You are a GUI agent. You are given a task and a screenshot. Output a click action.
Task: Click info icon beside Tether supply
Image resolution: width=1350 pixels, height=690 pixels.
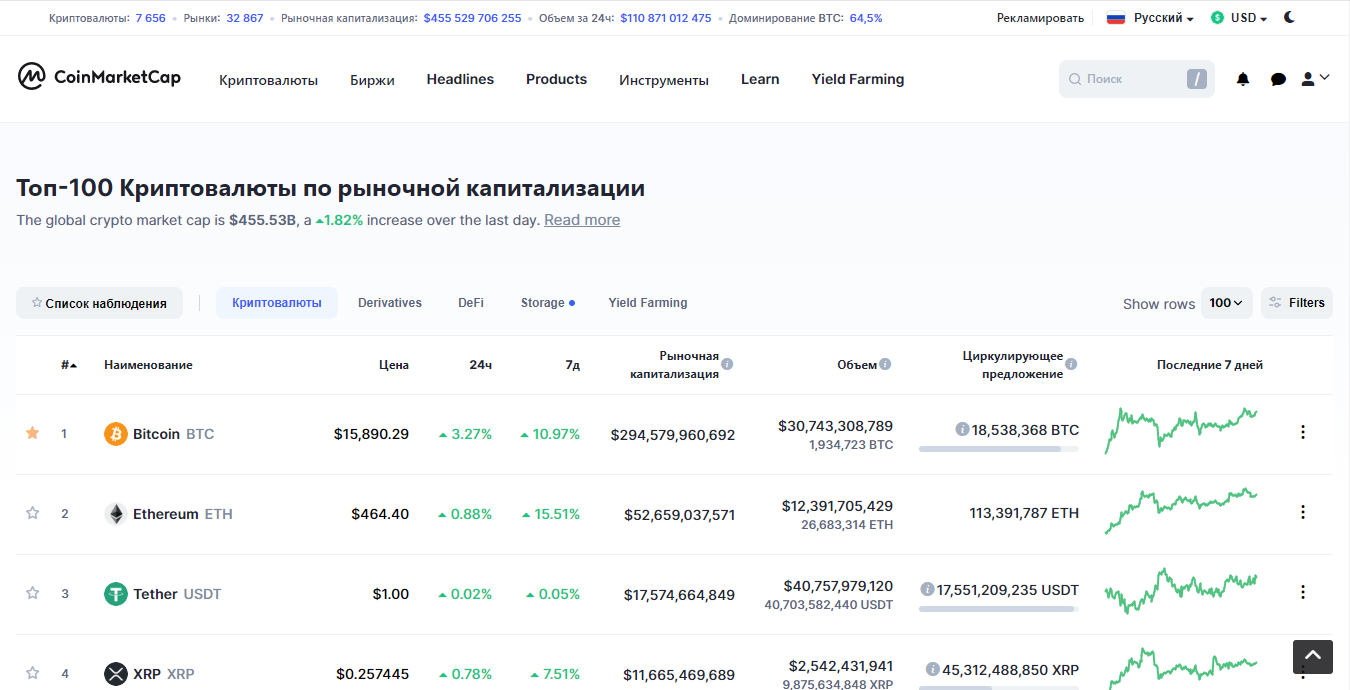pos(927,589)
